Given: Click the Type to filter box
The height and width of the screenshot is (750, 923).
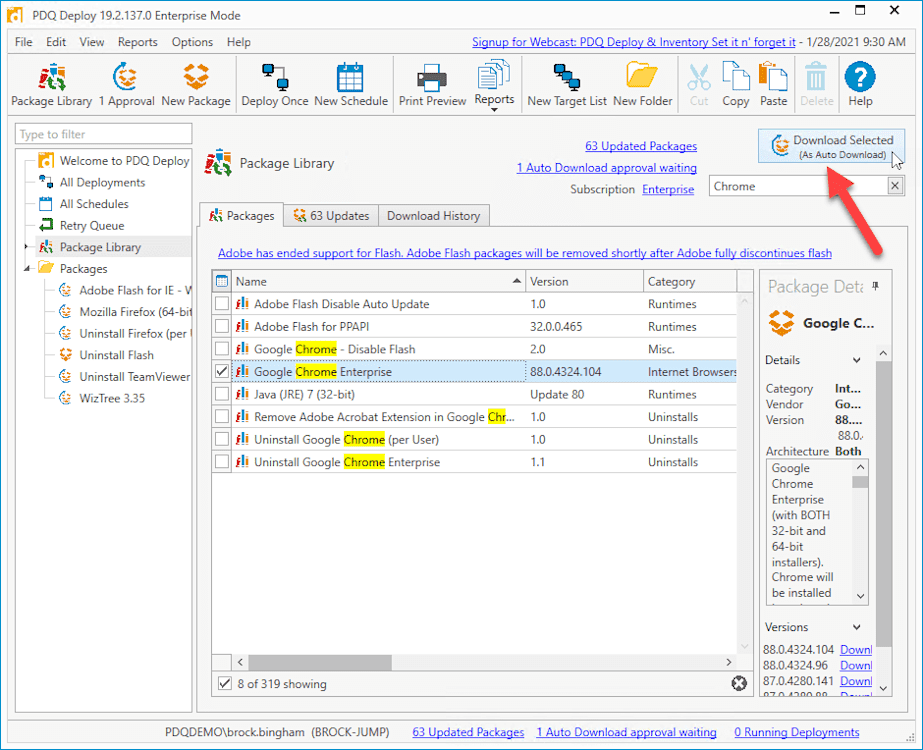Looking at the screenshot, I should tap(104, 134).
